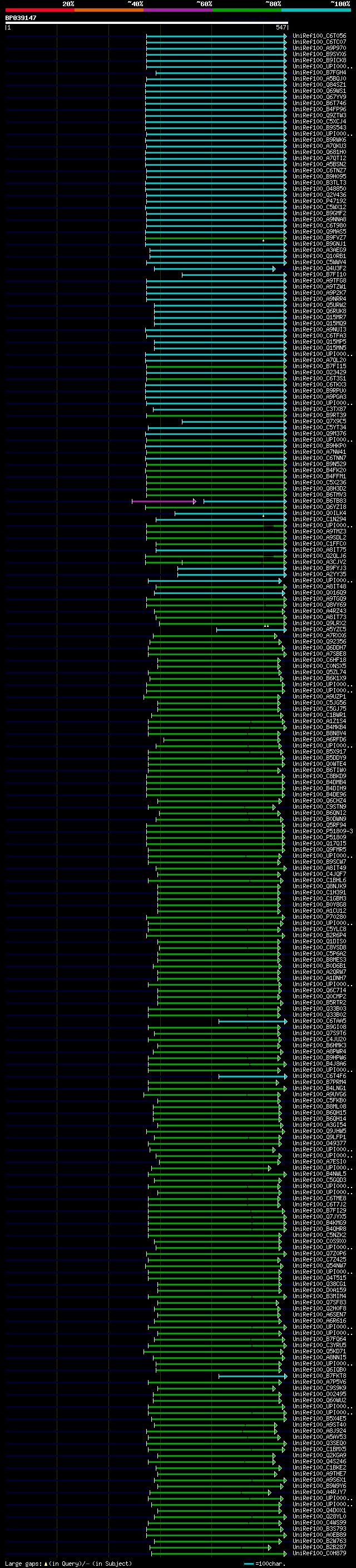The image size is (356, 1568).
Task: Open the hit UniRef100_B7FGH4
Action: point(319,72)
